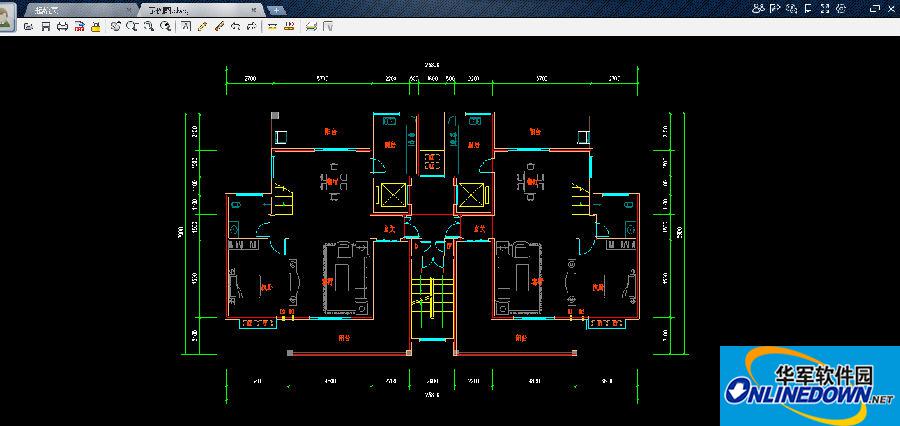Select the yellow pencil markup tool
The image size is (900, 426).
click(203, 26)
